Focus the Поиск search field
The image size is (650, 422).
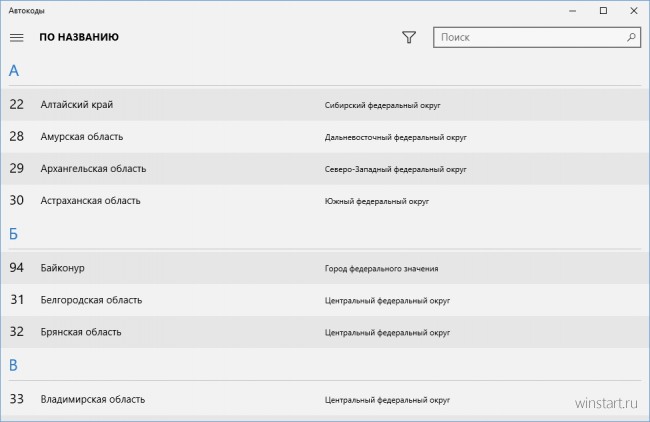pos(537,37)
